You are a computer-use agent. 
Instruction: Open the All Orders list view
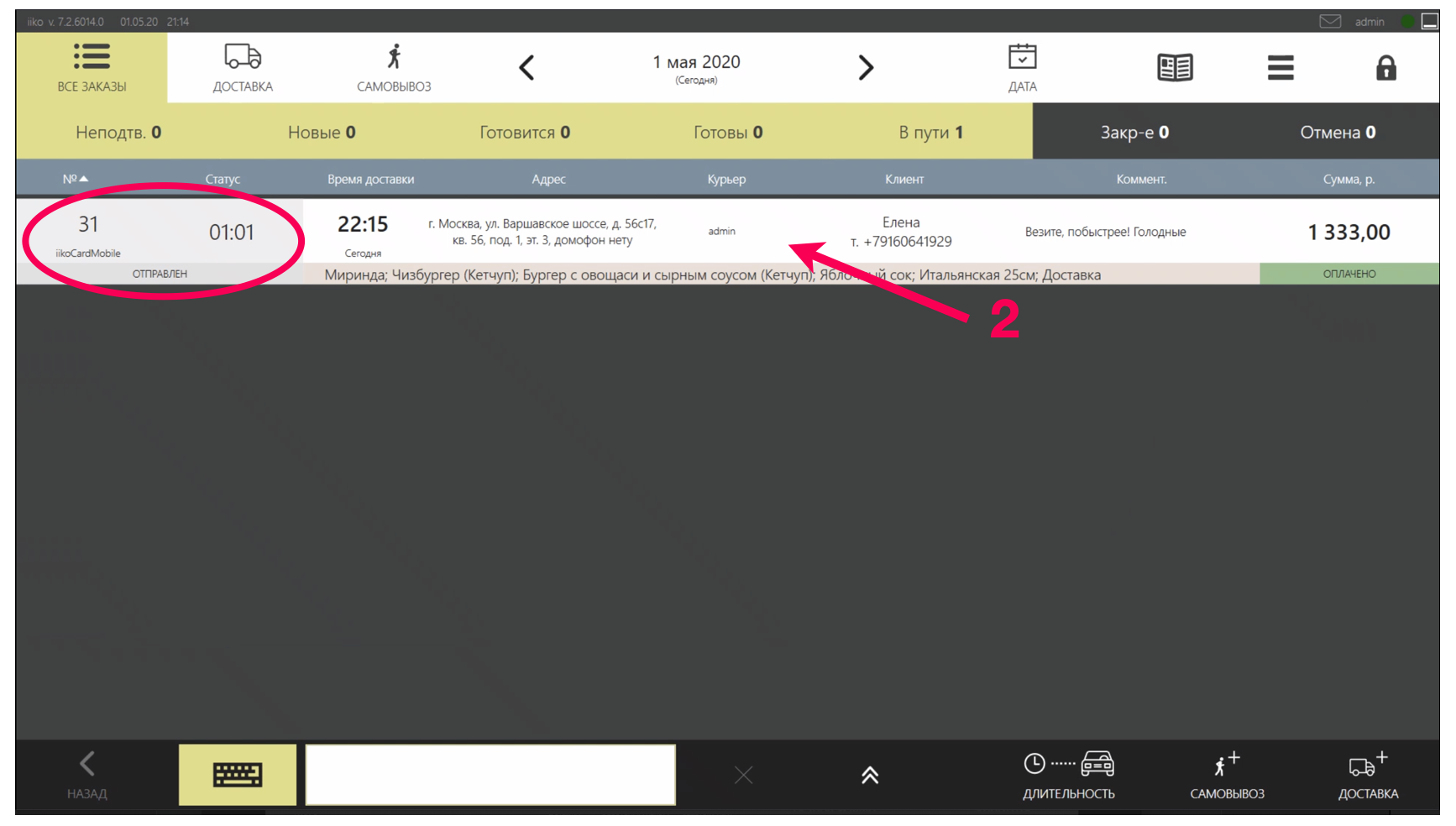coord(92,68)
